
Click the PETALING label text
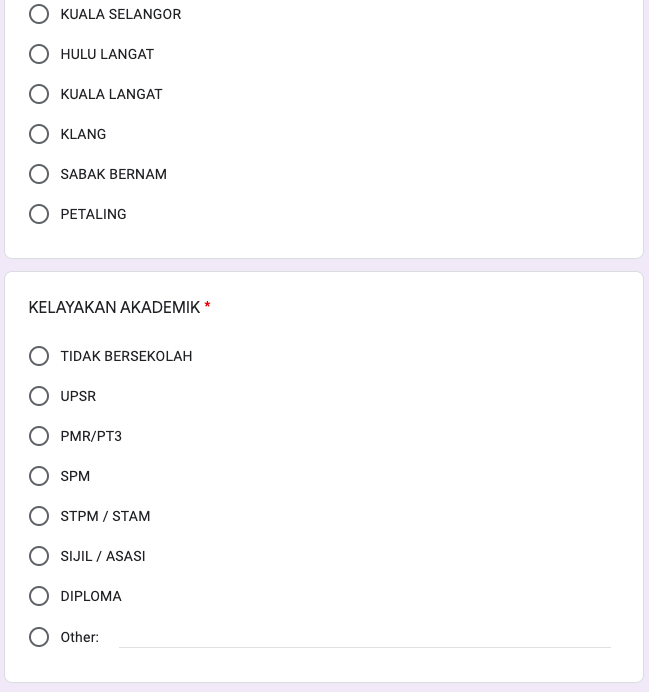[93, 214]
